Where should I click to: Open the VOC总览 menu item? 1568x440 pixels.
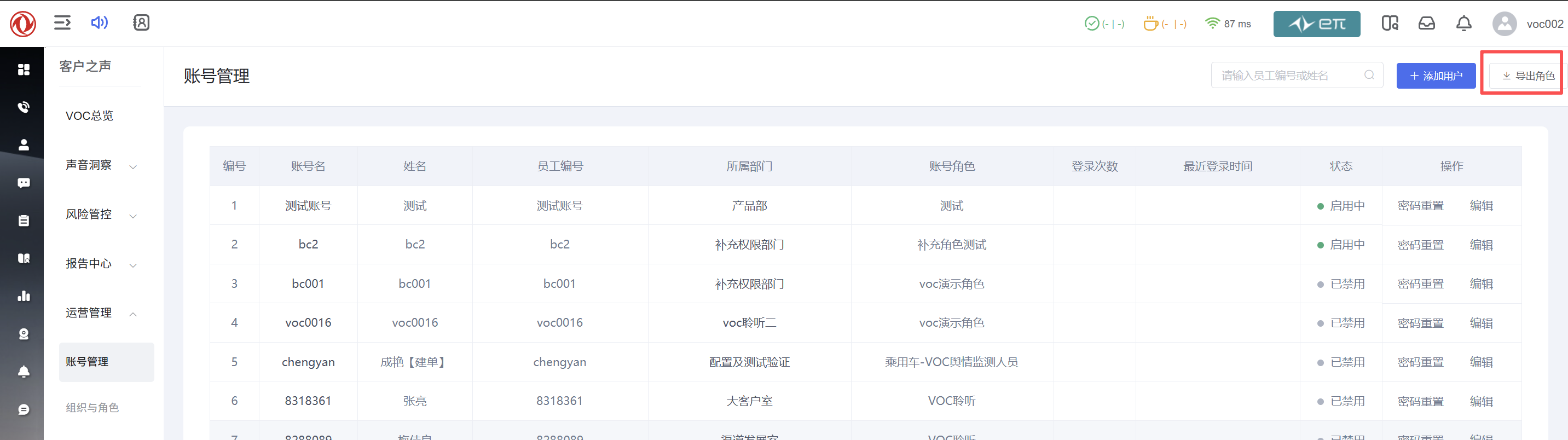pos(89,115)
